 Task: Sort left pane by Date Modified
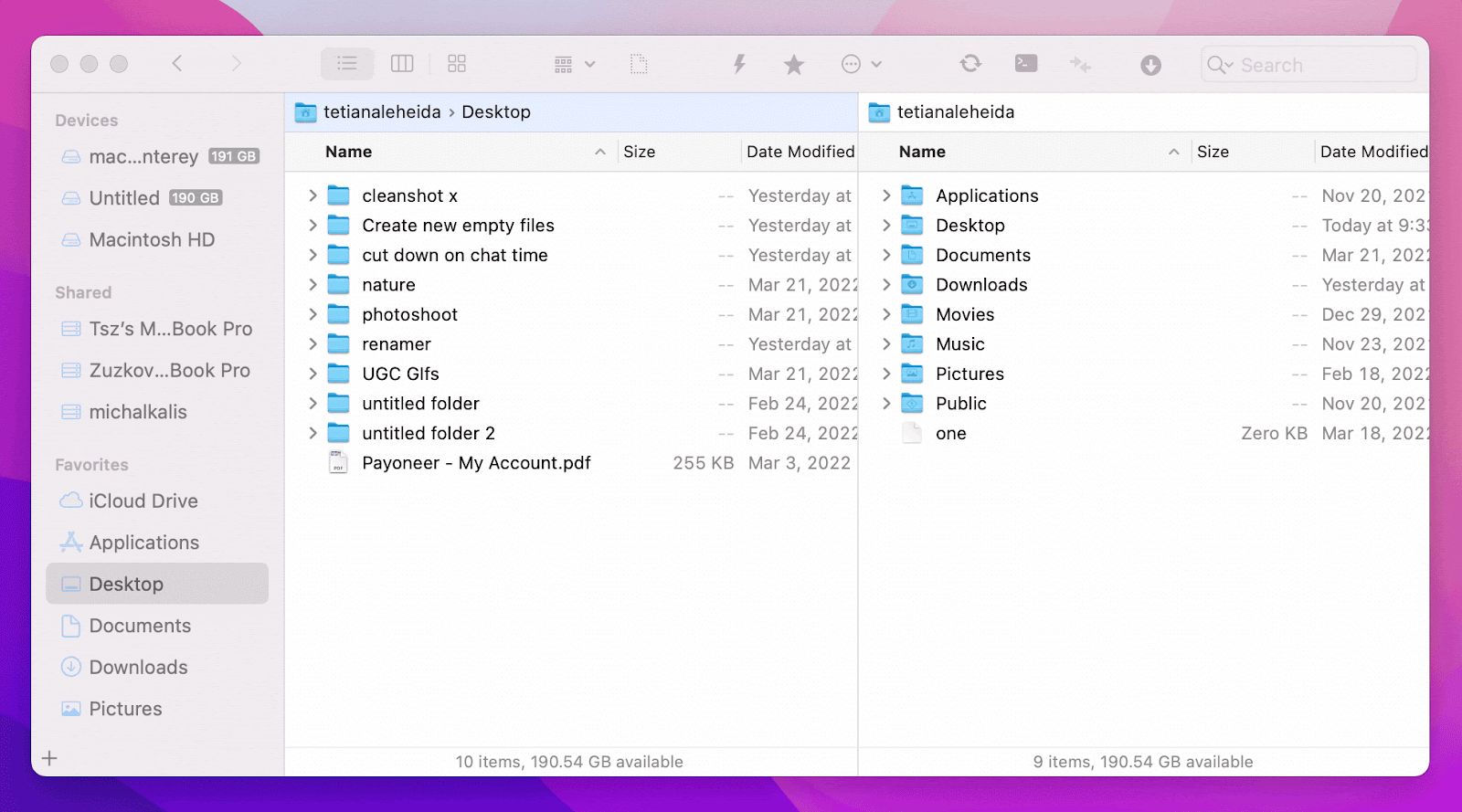click(x=800, y=152)
